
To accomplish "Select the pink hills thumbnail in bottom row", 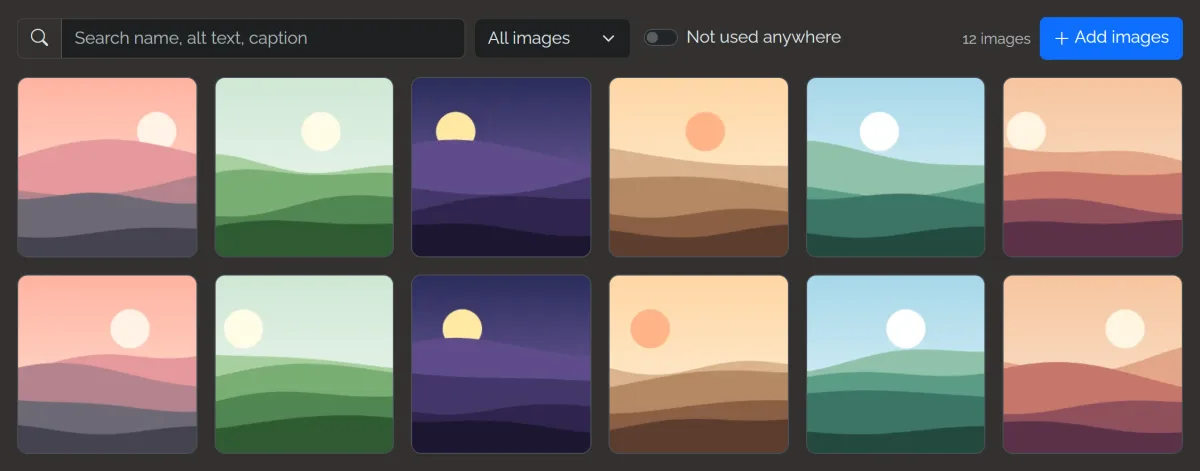I will pyautogui.click(x=107, y=365).
